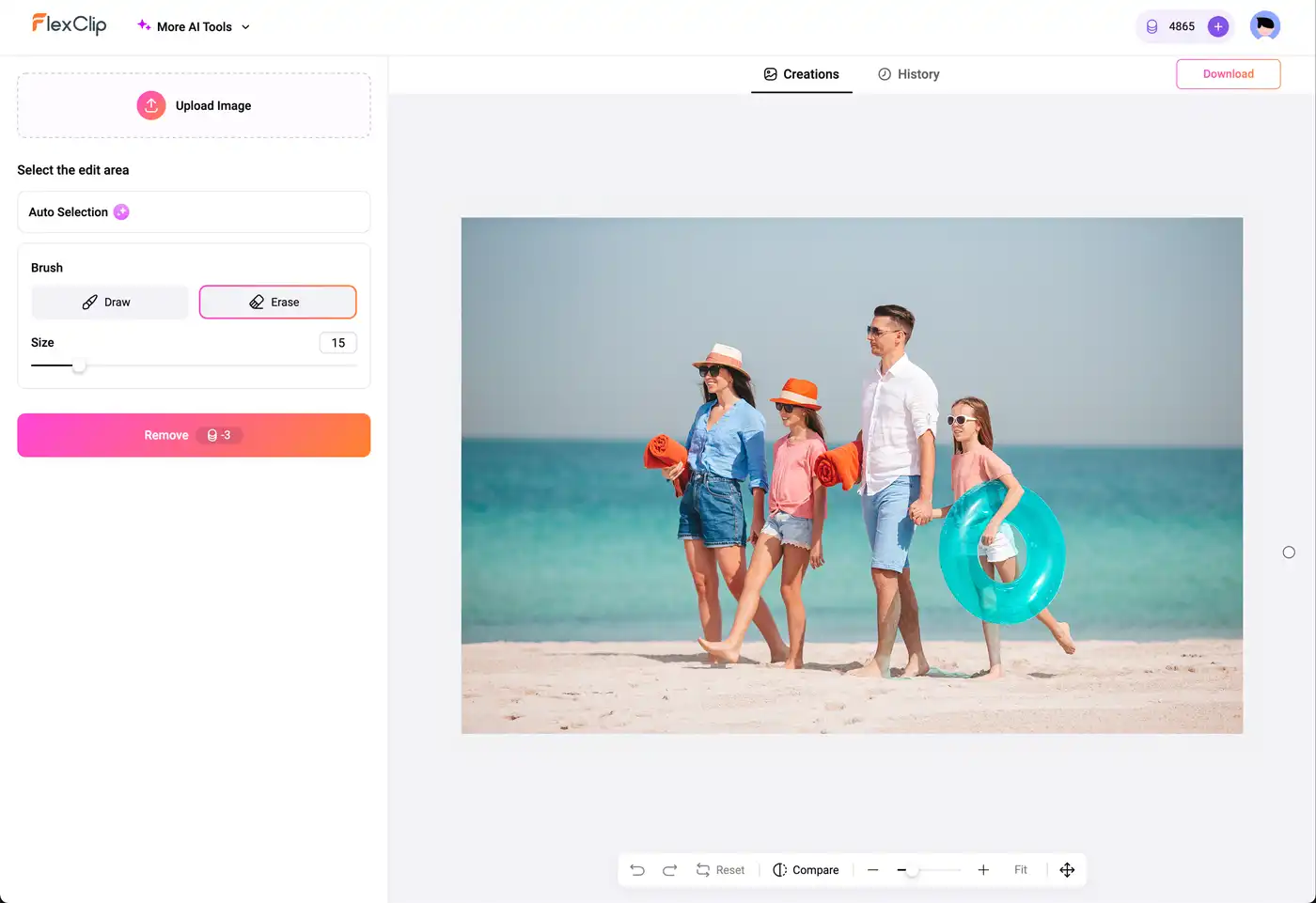Click the brush Size slider handle
Screen dimensions: 1316x903
tap(79, 366)
